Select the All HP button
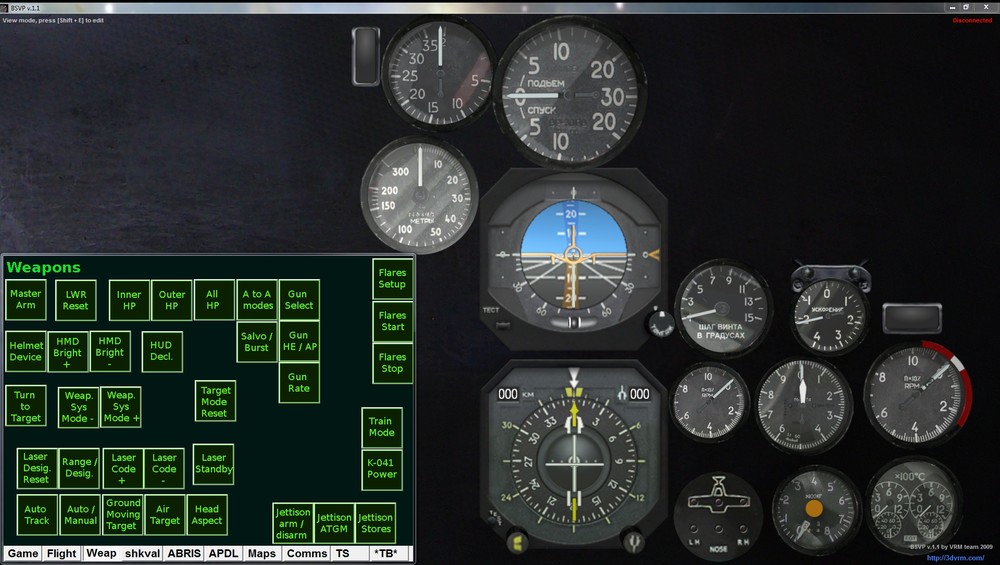The width and height of the screenshot is (1000, 565). (x=213, y=300)
